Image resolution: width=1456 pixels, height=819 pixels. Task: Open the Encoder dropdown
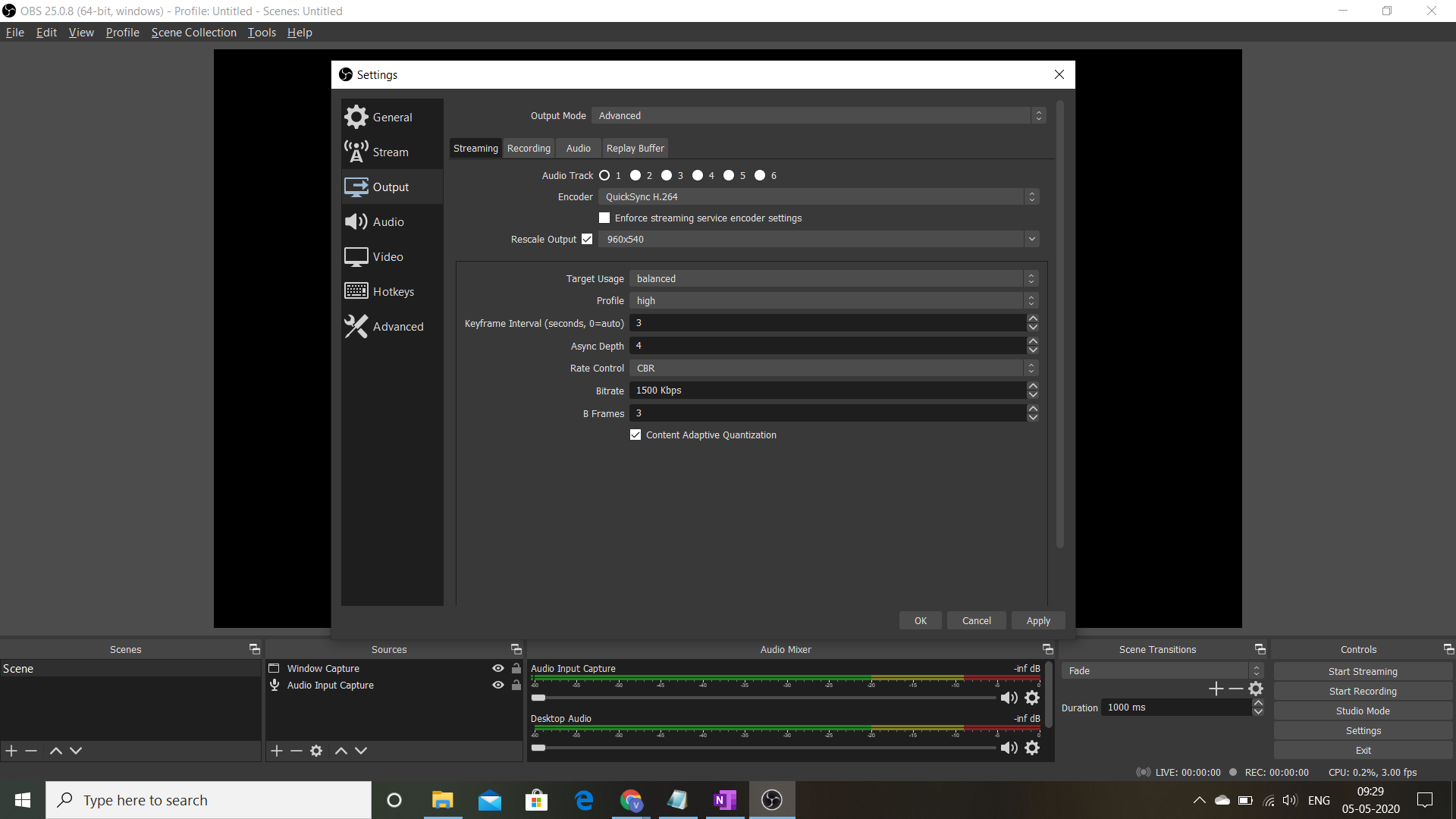click(x=819, y=196)
